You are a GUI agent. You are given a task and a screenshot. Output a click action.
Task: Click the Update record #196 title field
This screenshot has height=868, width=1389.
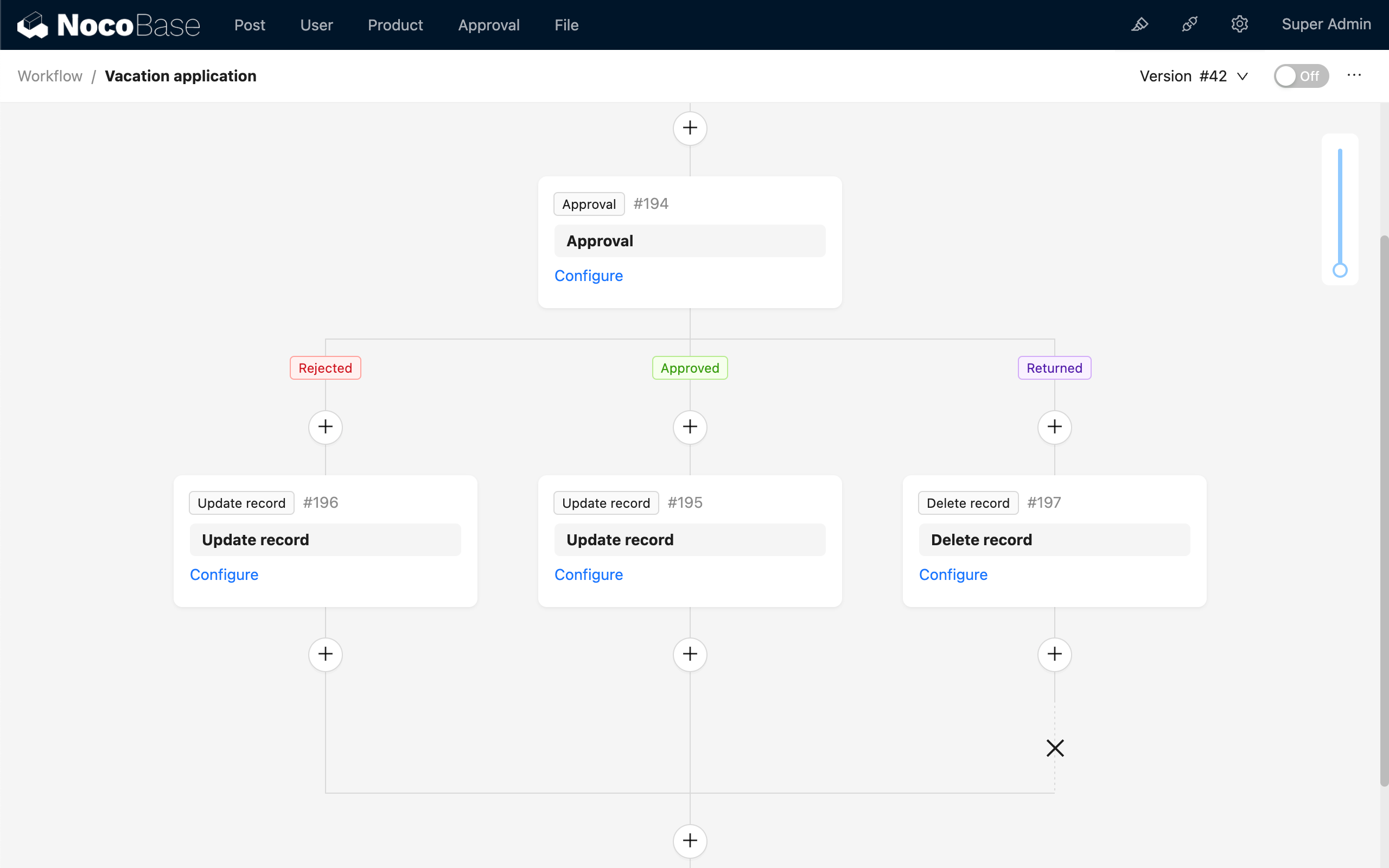326,540
